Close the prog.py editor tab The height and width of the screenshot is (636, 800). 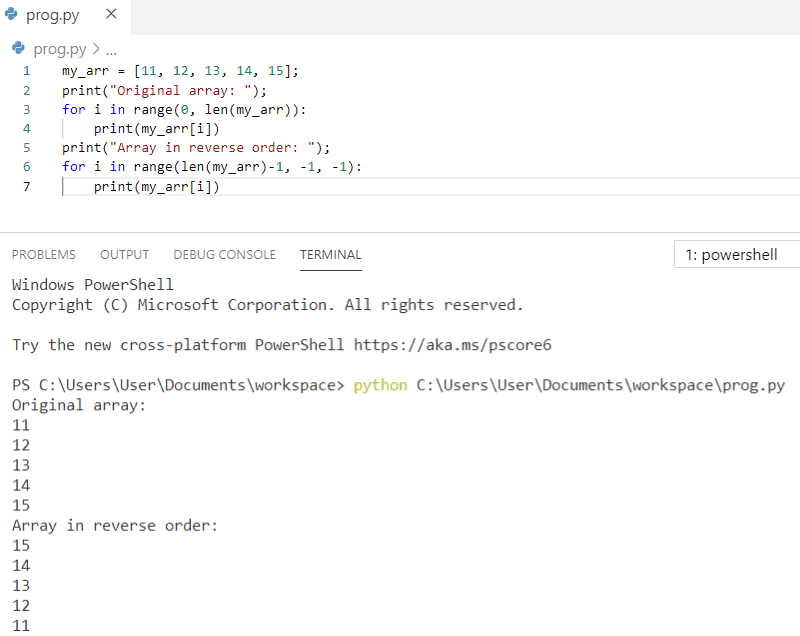(x=111, y=14)
